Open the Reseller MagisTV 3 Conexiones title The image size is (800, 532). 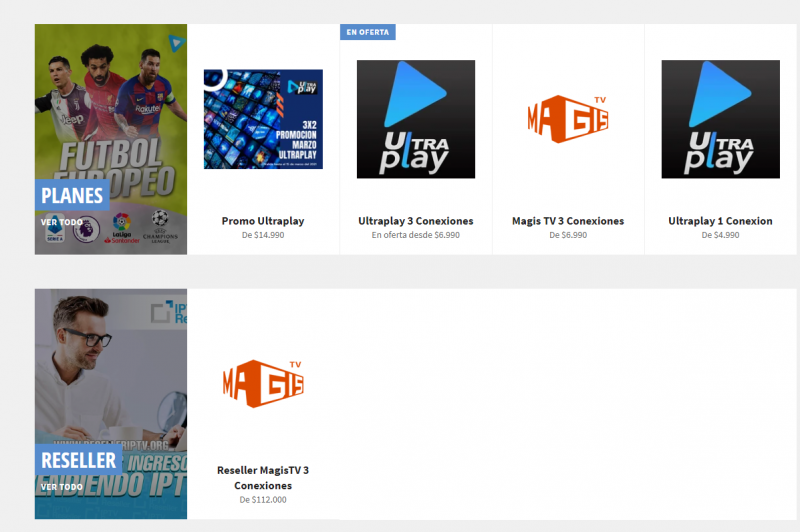point(263,477)
